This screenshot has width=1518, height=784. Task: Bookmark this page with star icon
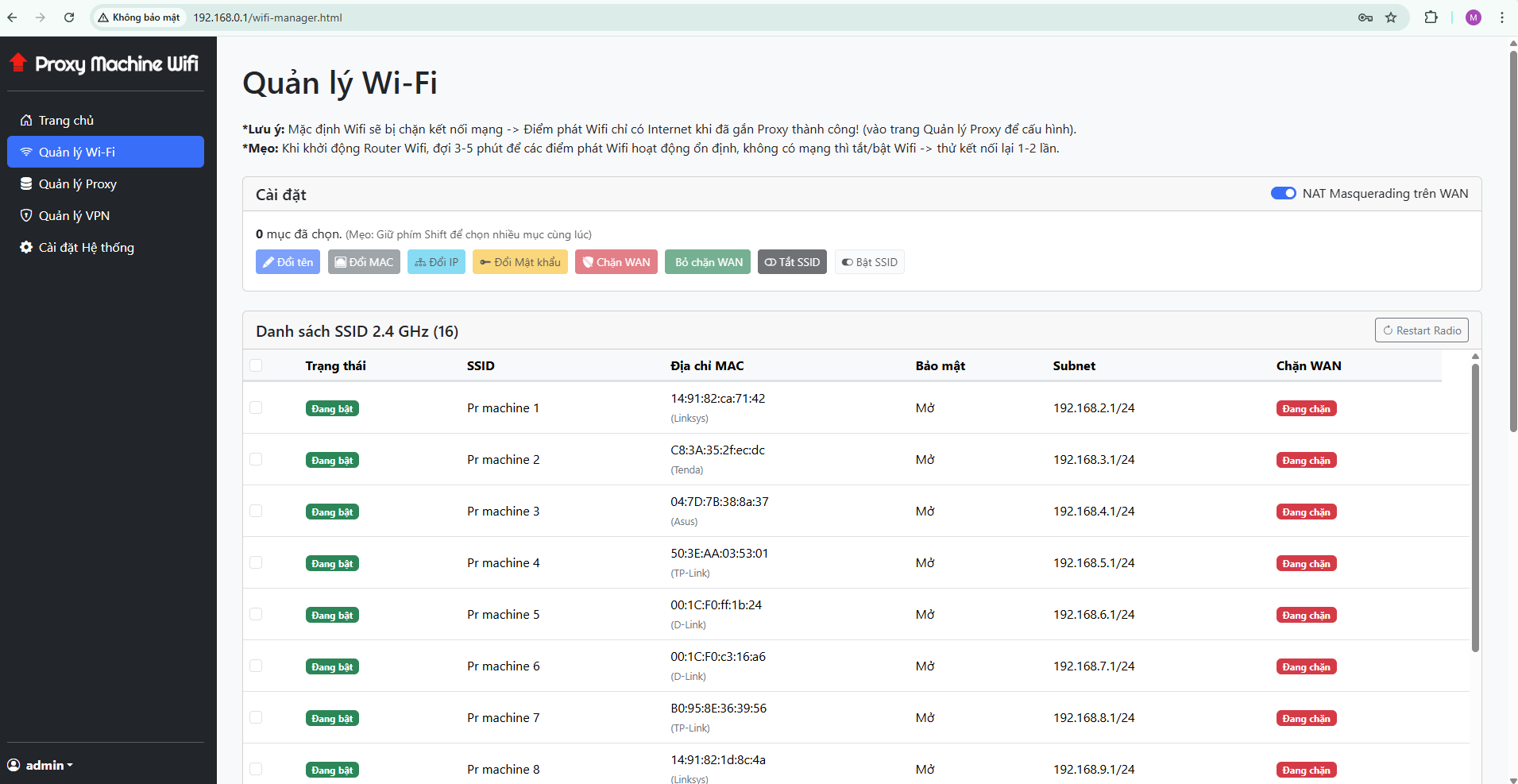click(x=1391, y=17)
